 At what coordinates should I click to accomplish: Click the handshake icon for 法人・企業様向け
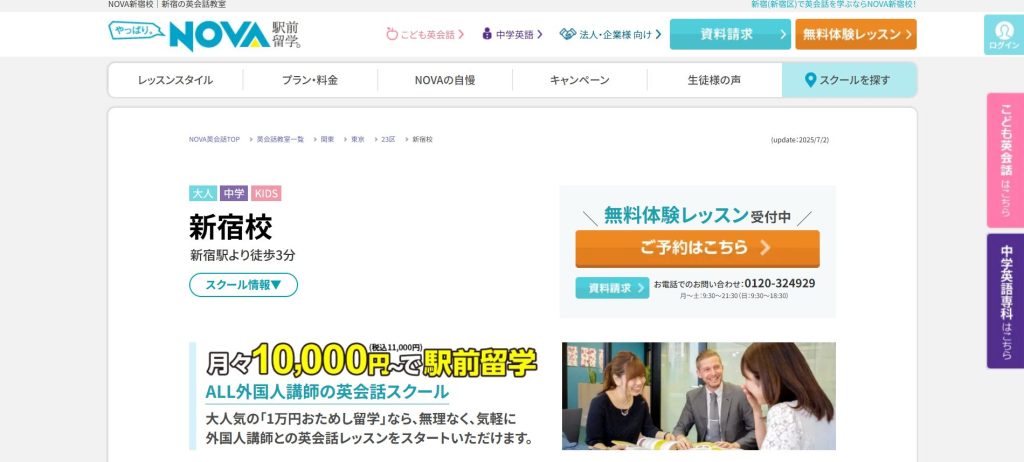(x=568, y=34)
